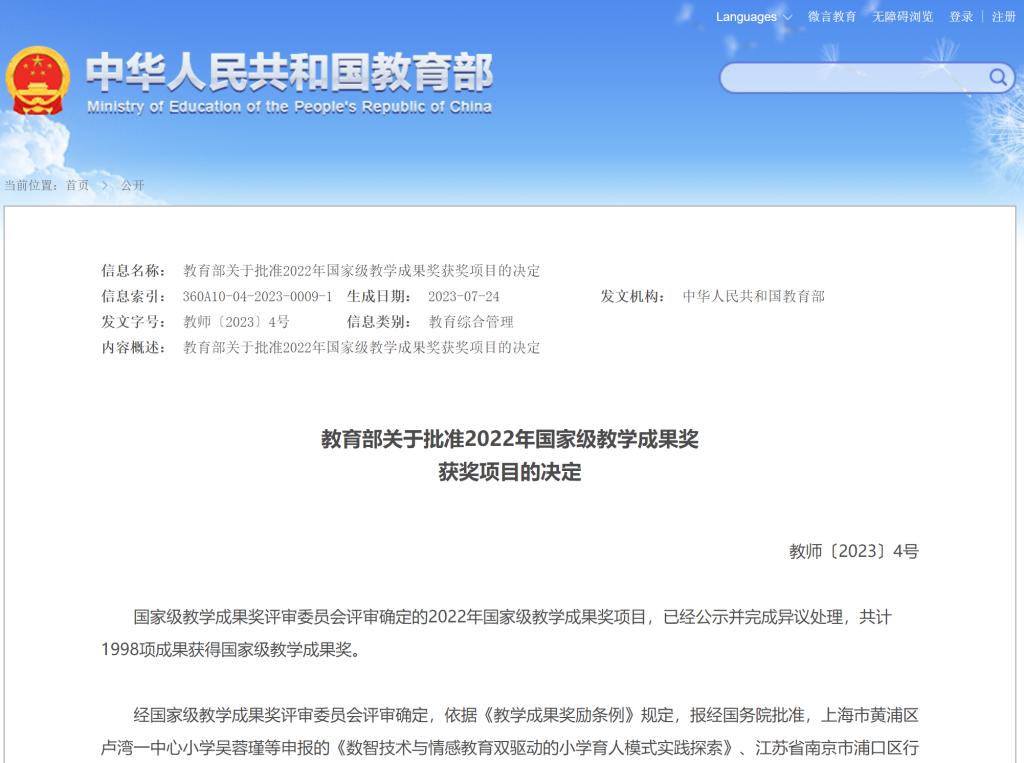Select 教师〔2023〕4号 in the metadata table
Screen dimensions: 1024x763
pyautogui.click(x=236, y=322)
